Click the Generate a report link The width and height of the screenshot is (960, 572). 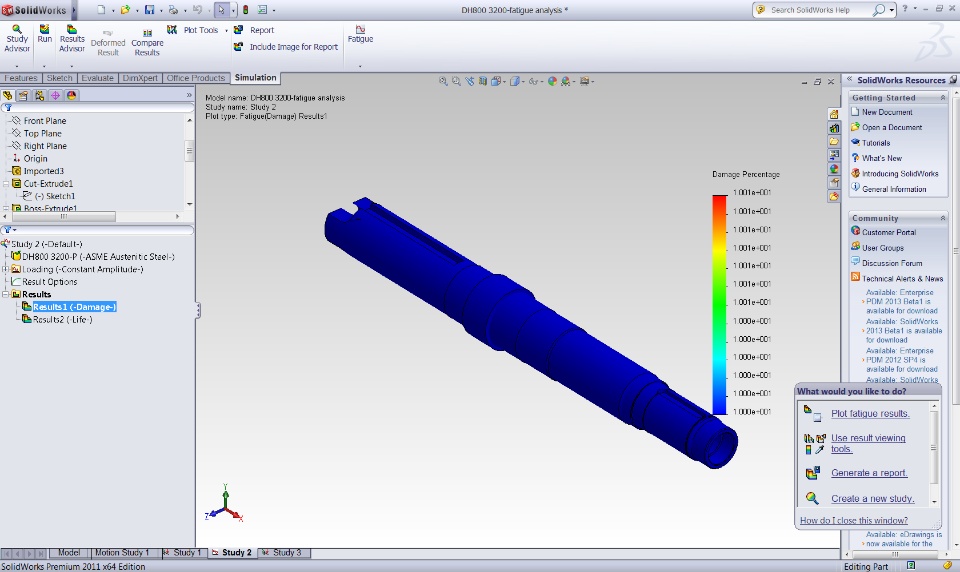click(869, 473)
